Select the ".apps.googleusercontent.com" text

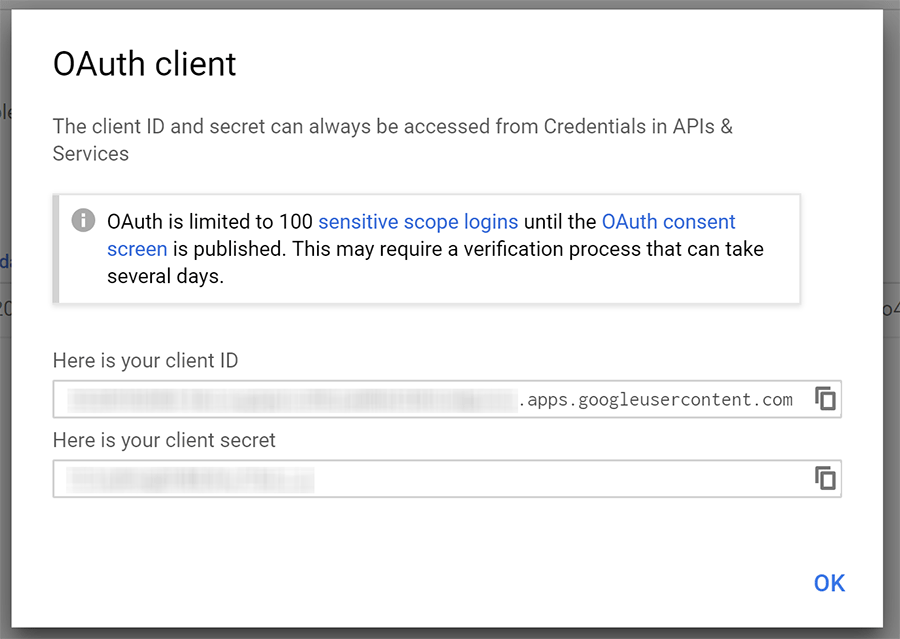655,400
